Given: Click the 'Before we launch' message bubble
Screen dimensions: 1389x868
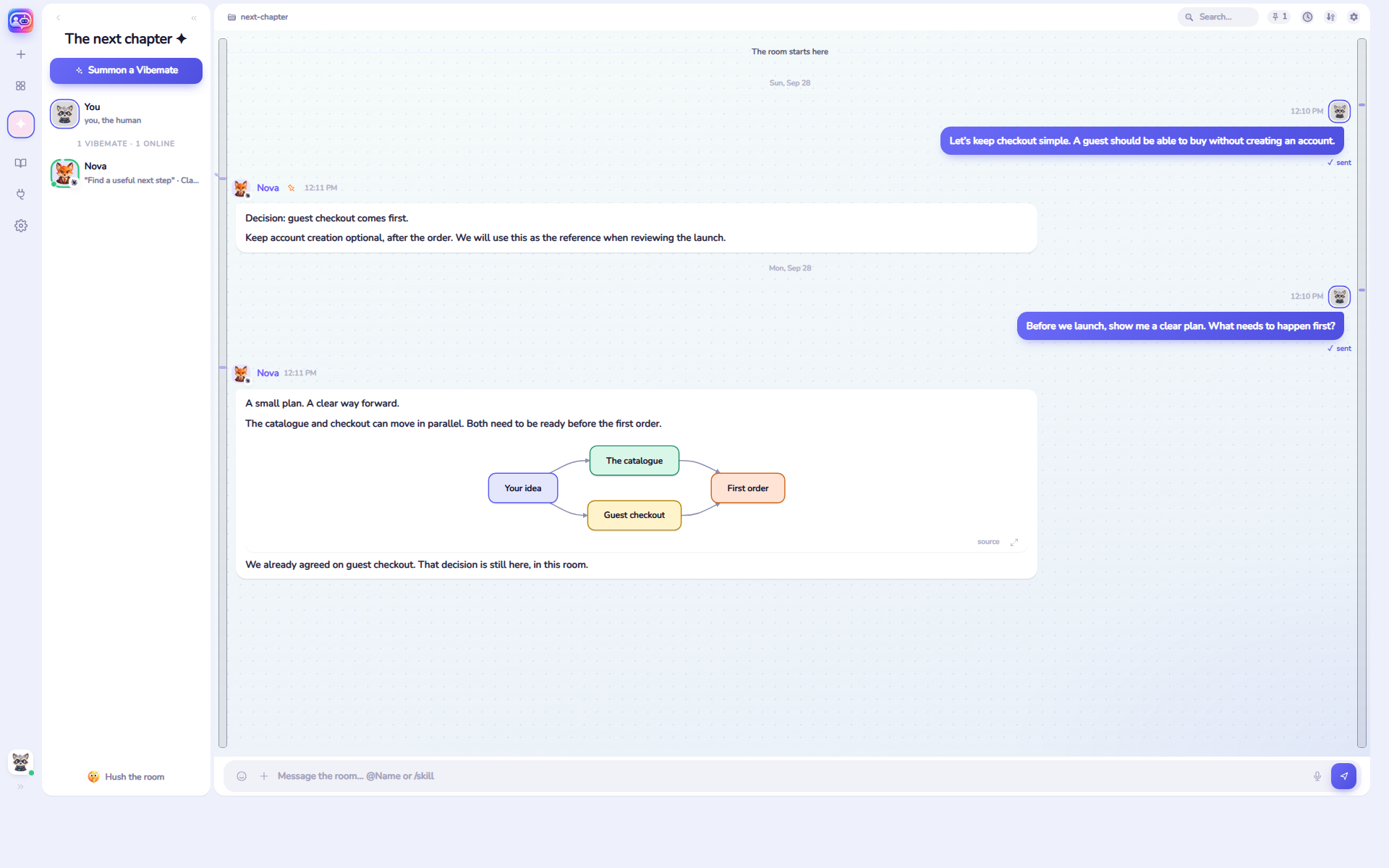Looking at the screenshot, I should pos(1181,326).
